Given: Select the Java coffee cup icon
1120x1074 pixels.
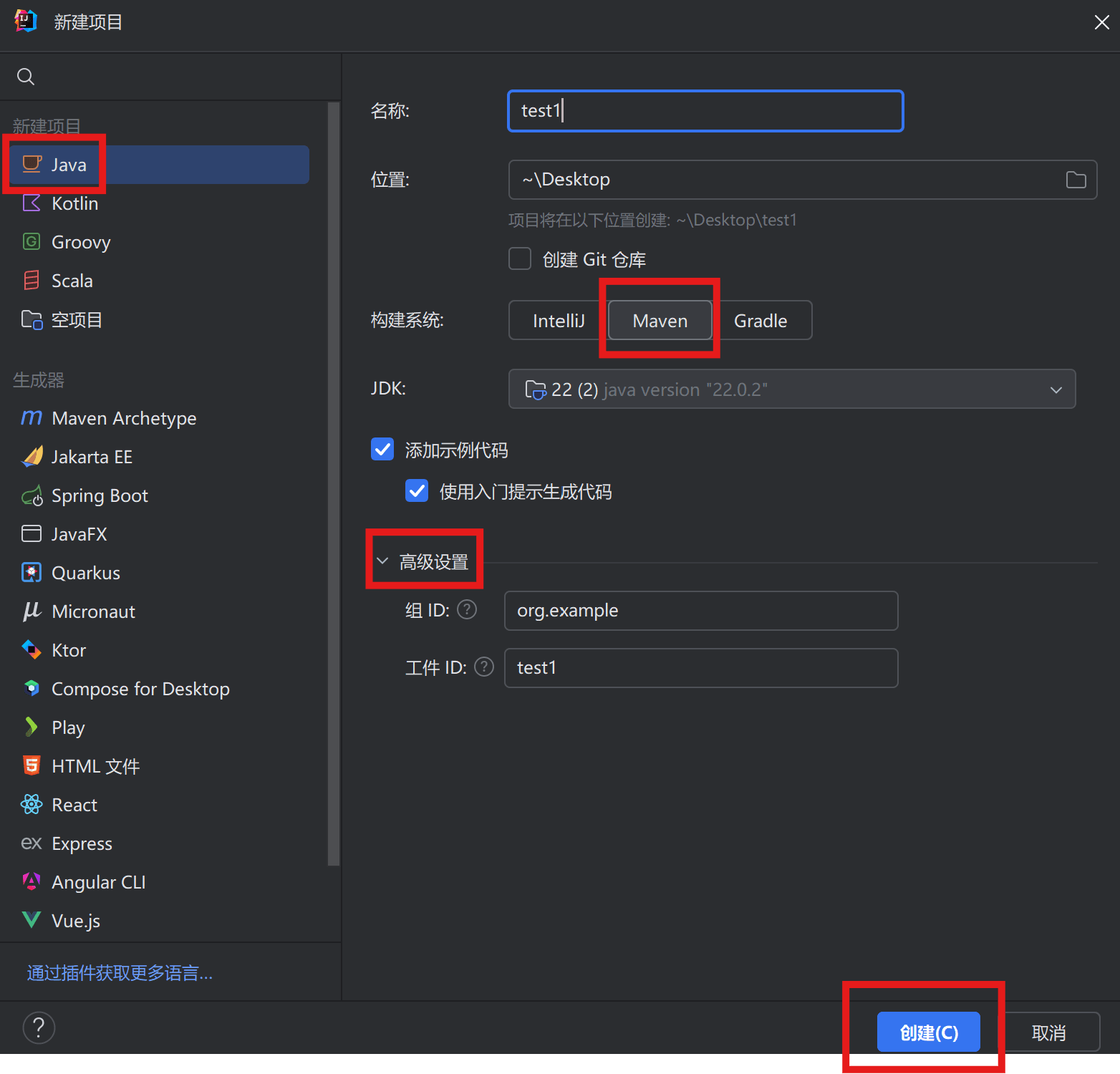Looking at the screenshot, I should [32, 164].
